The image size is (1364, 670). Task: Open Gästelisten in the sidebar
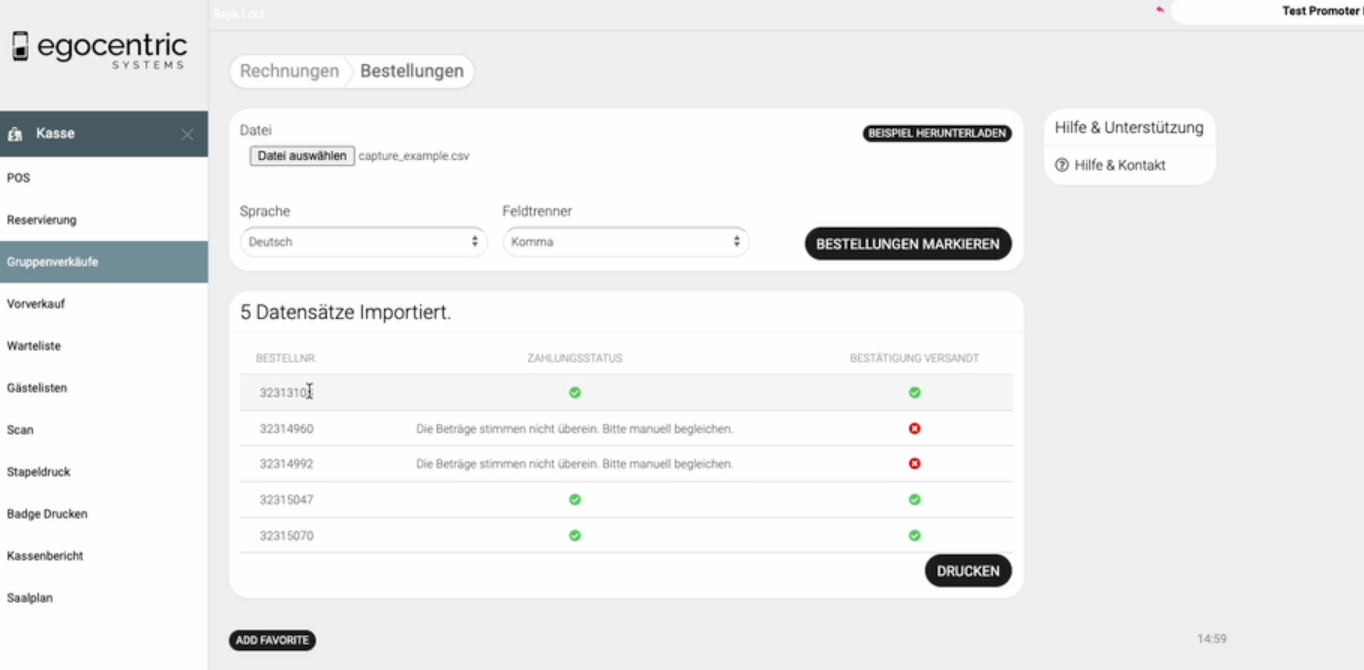pyautogui.click(x=37, y=388)
